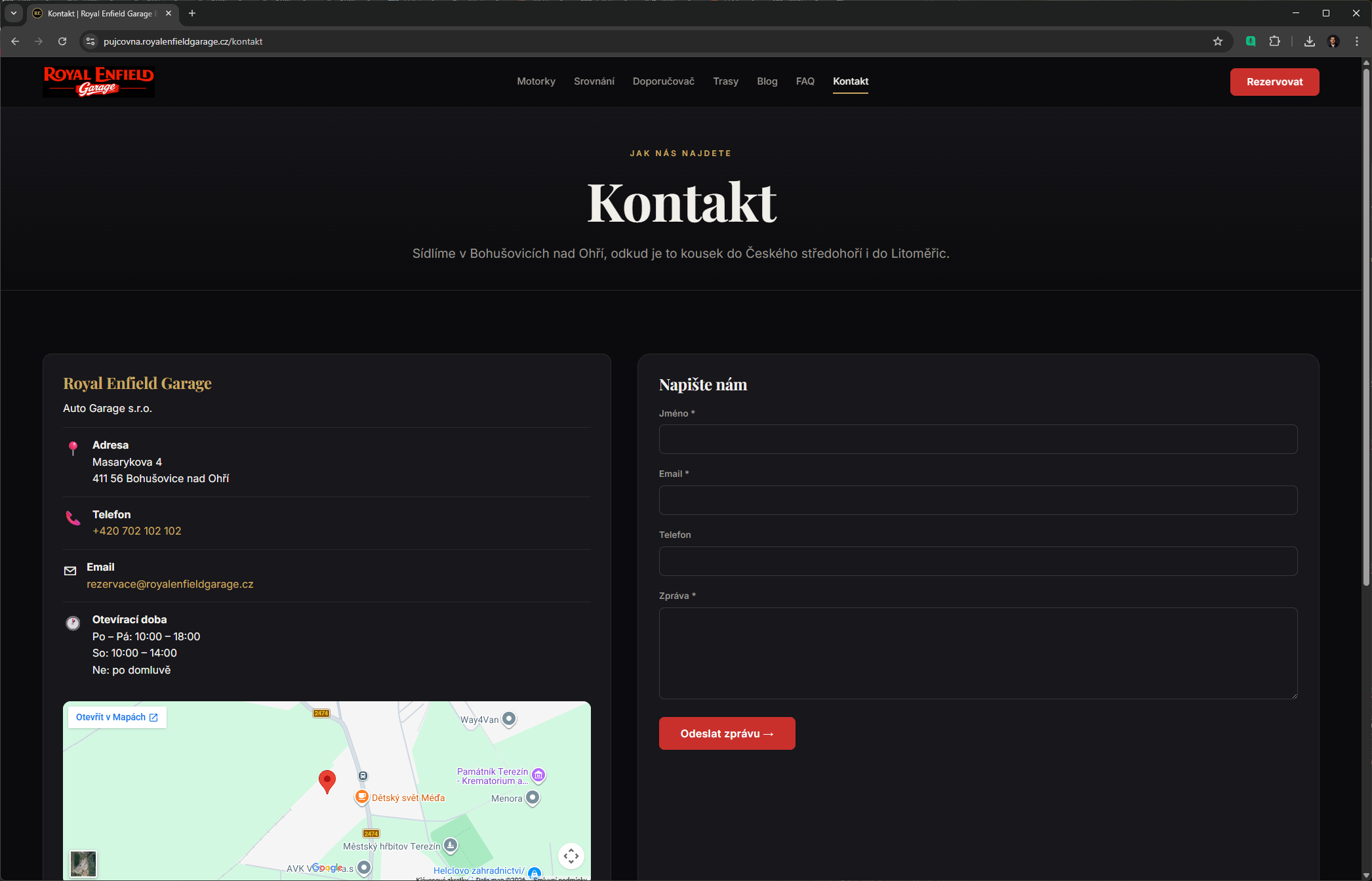This screenshot has height=881, width=1372.
Task: Go to the FAQ page
Action: (x=805, y=81)
